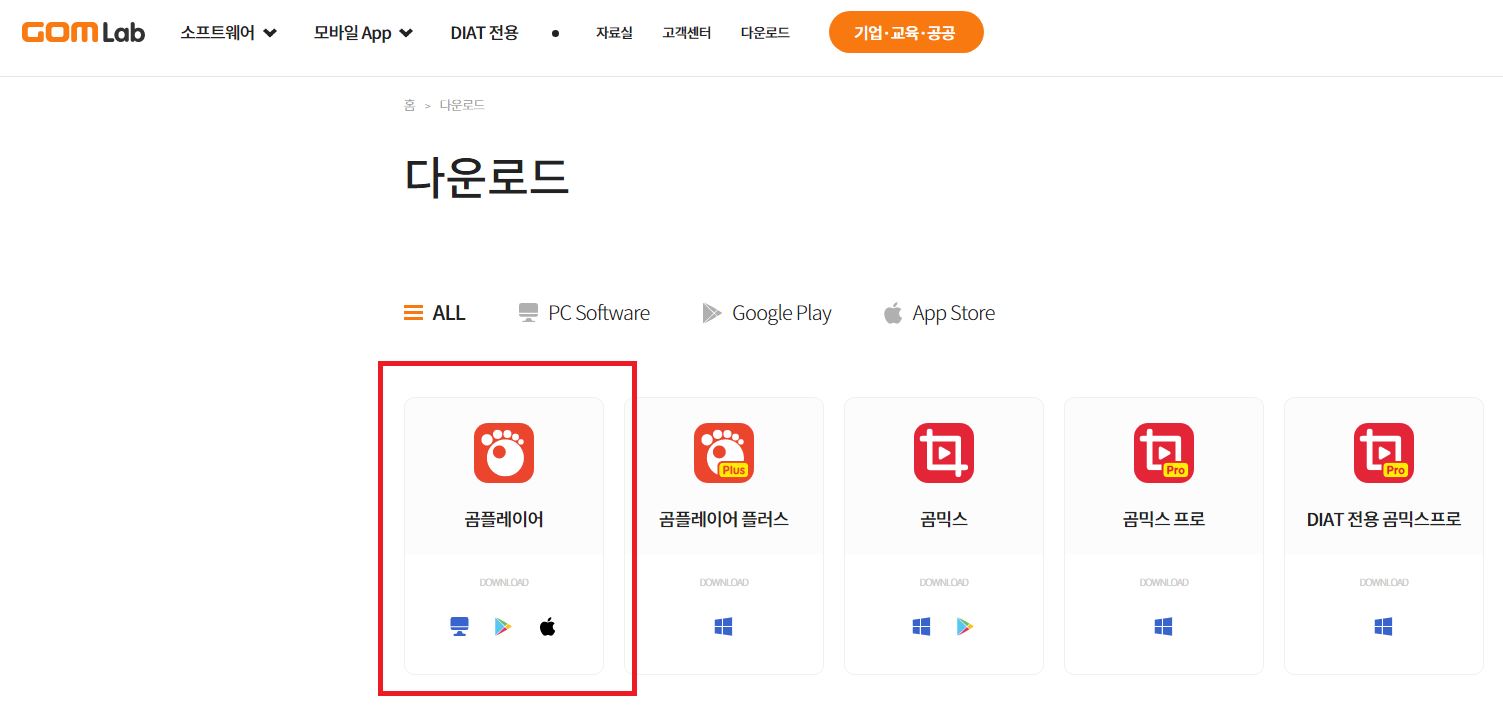This screenshot has width=1503, height=711.
Task: Open 다운로드 in top navigation
Action: (x=765, y=33)
